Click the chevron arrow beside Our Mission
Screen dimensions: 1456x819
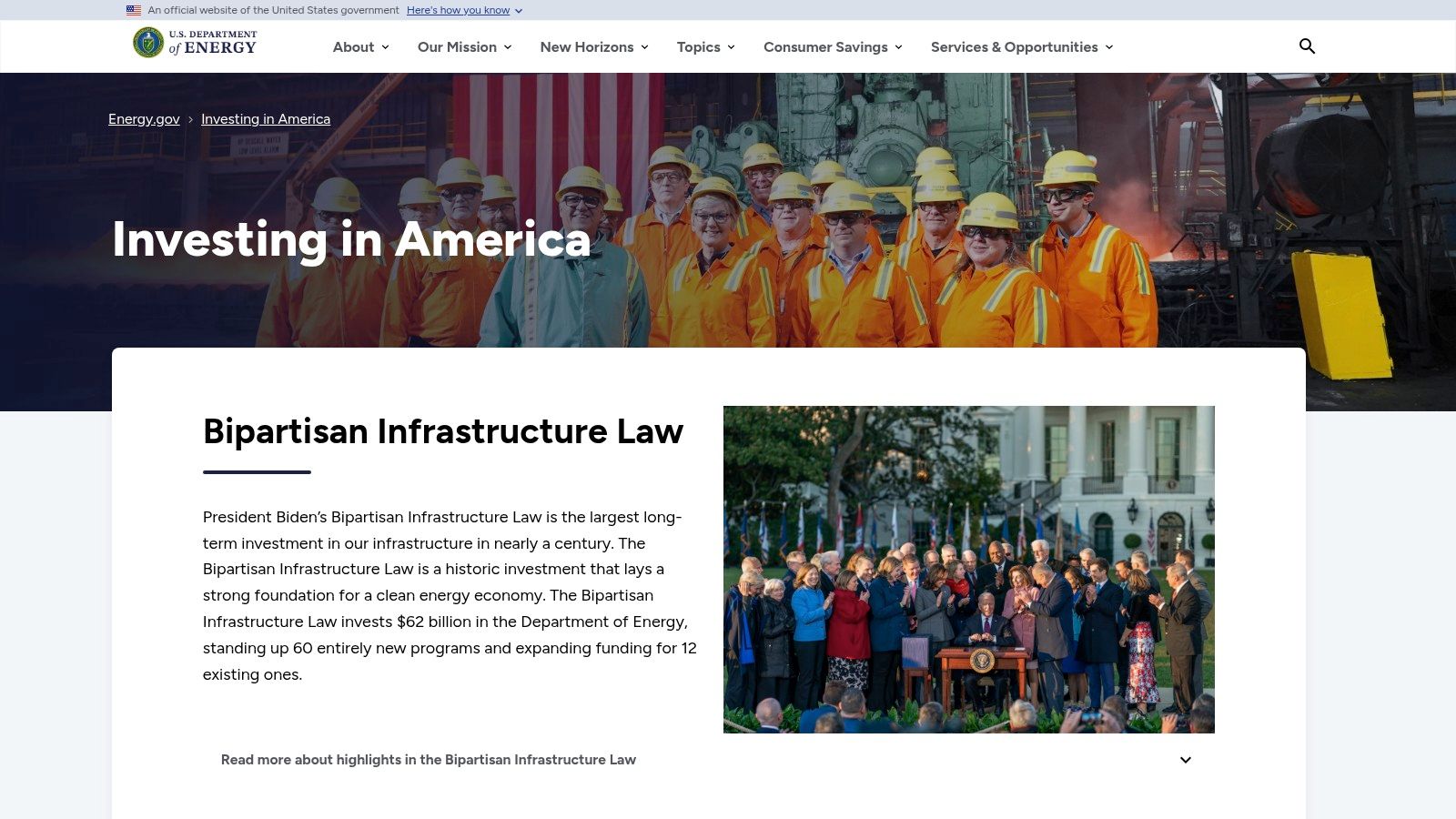click(x=508, y=47)
